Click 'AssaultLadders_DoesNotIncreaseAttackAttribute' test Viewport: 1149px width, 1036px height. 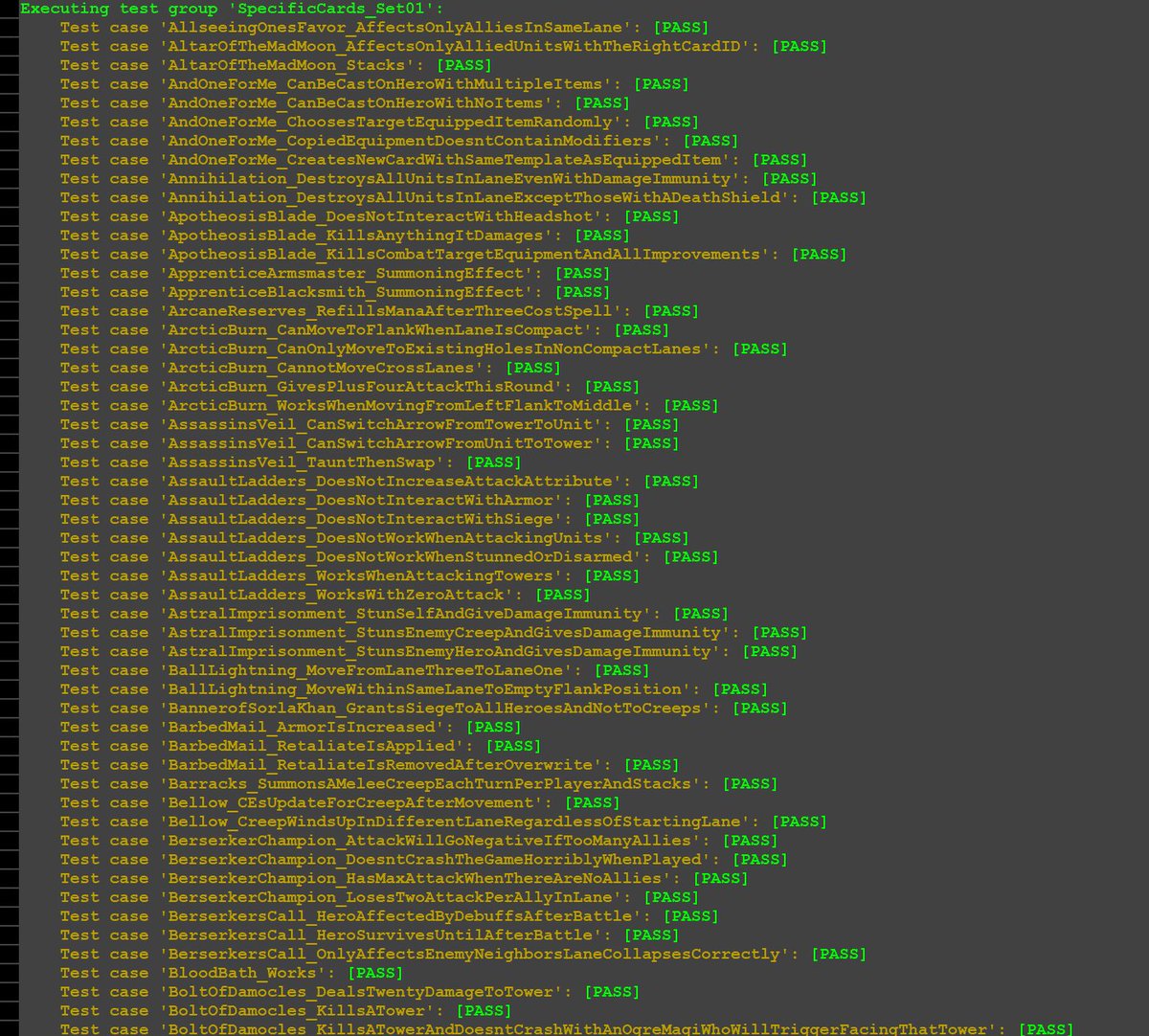click(379, 481)
